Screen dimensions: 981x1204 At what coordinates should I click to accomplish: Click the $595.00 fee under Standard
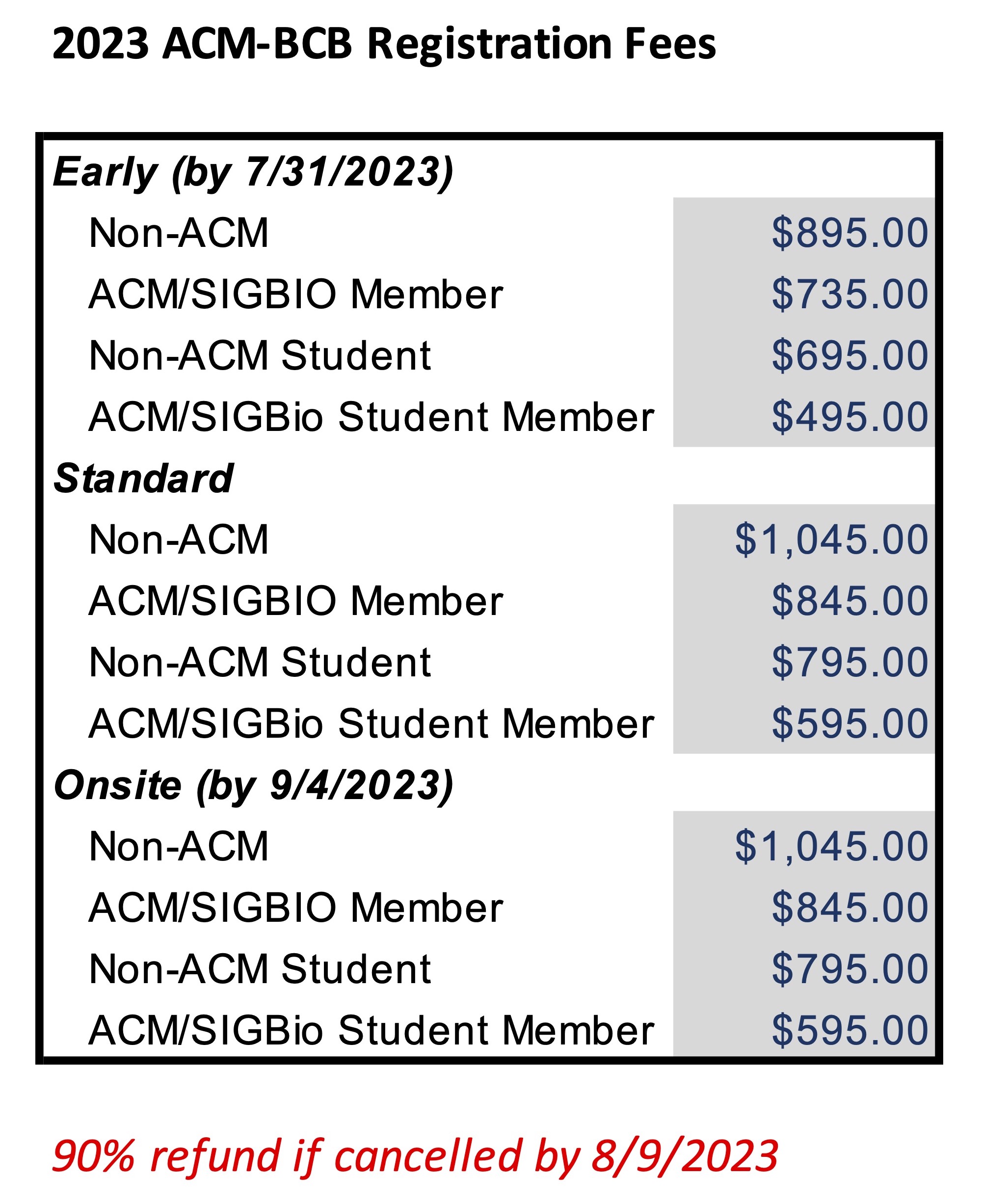[849, 723]
